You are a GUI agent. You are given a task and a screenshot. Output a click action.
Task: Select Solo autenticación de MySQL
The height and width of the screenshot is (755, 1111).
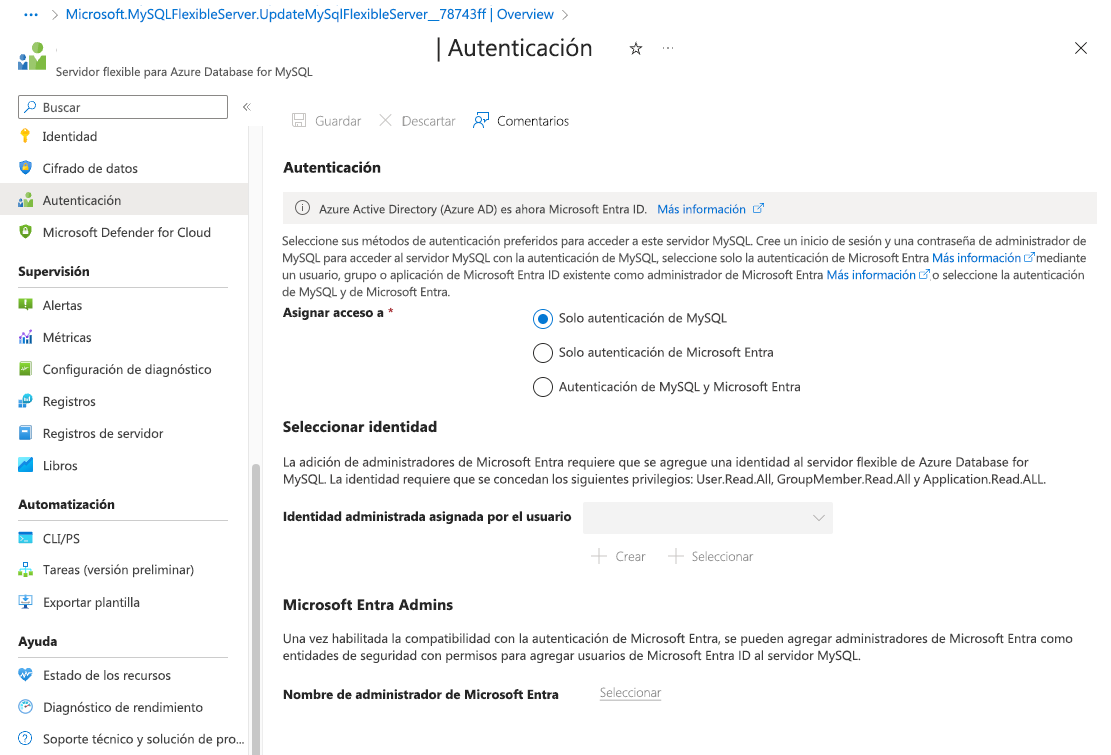click(x=542, y=318)
